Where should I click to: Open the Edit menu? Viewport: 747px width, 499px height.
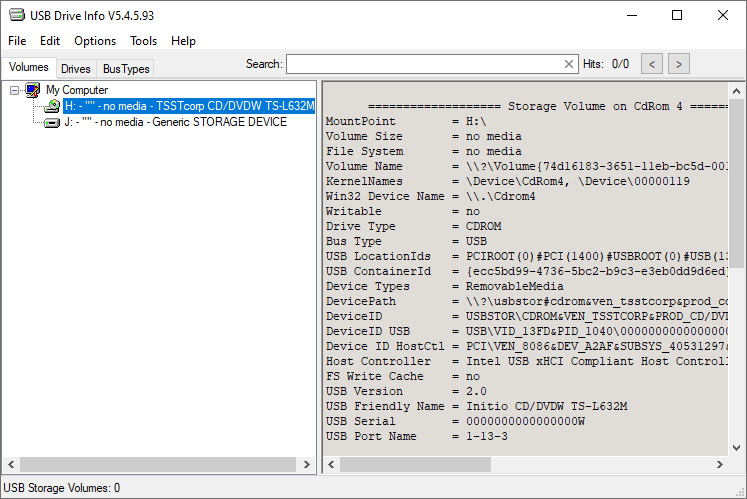pos(50,41)
